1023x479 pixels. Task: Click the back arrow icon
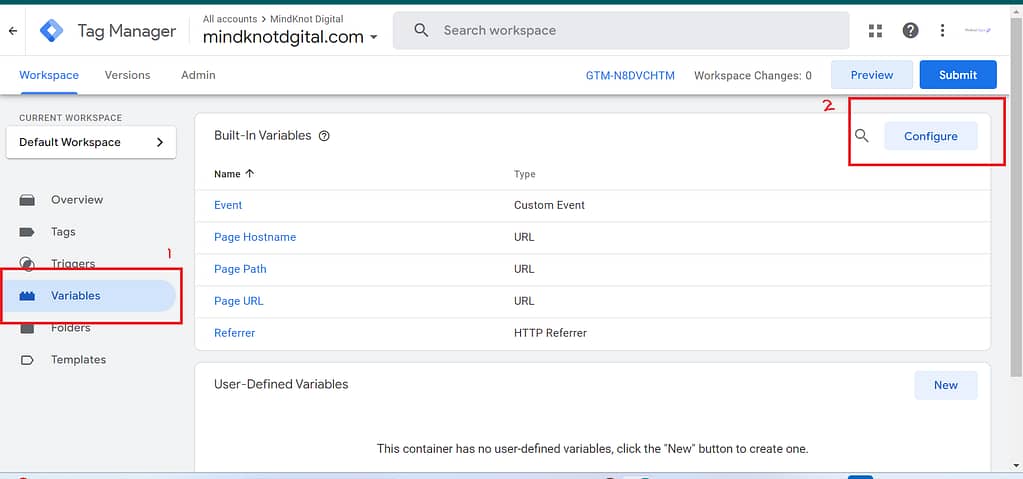coord(13,31)
